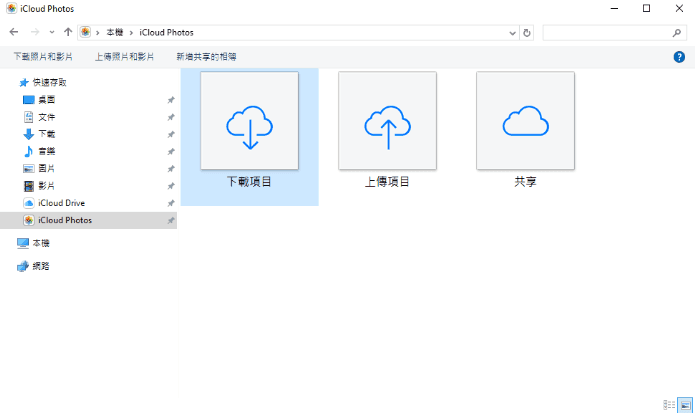Viewport: 695px width, 413px height.
Task: Click the pin icon beside 下載
Action: (x=171, y=134)
